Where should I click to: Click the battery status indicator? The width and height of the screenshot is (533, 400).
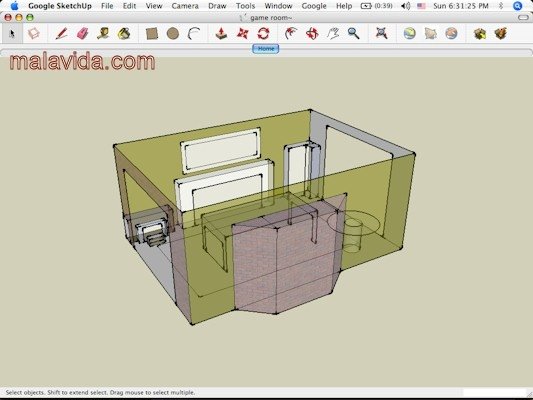(376, 6)
